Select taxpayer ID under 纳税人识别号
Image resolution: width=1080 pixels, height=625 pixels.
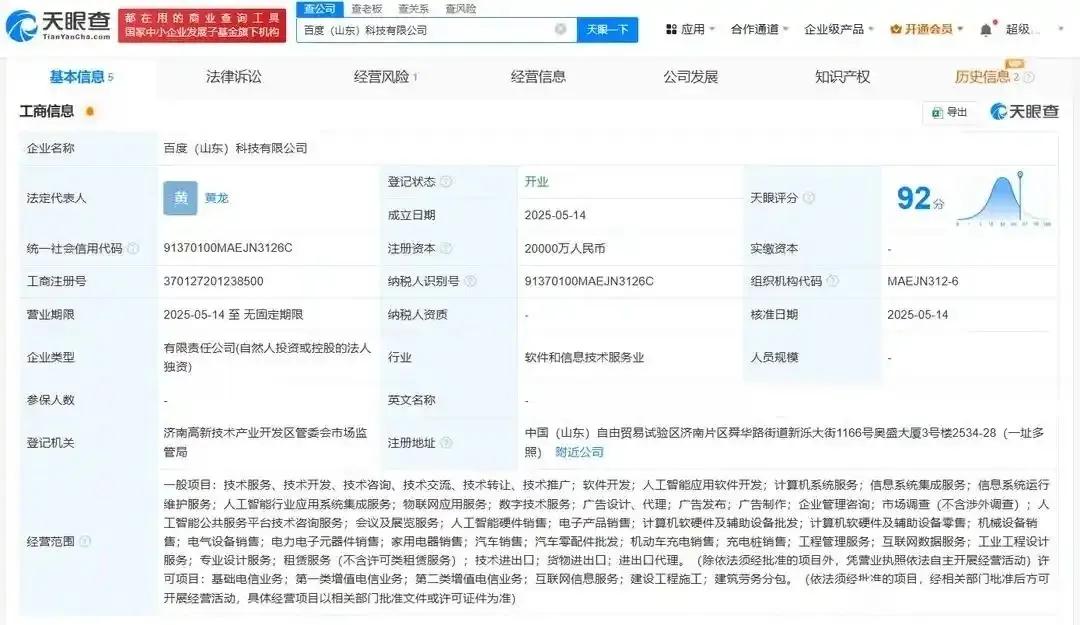pyautogui.click(x=589, y=281)
